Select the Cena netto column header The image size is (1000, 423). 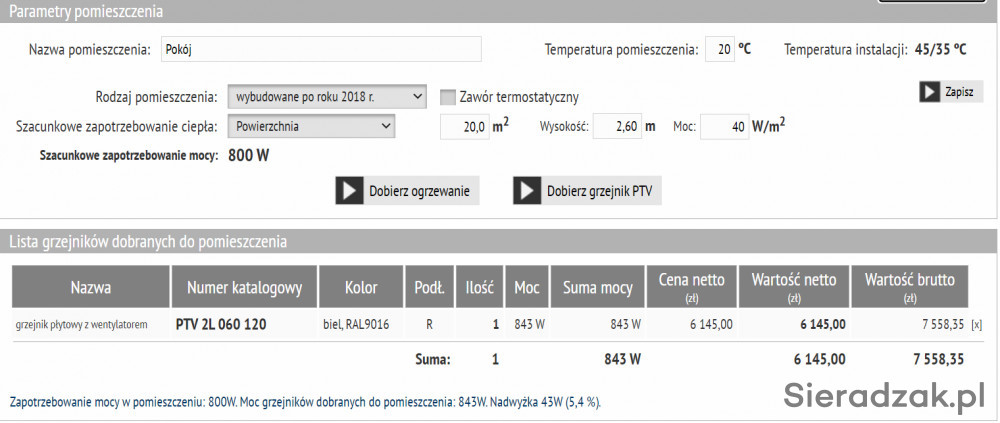point(692,287)
